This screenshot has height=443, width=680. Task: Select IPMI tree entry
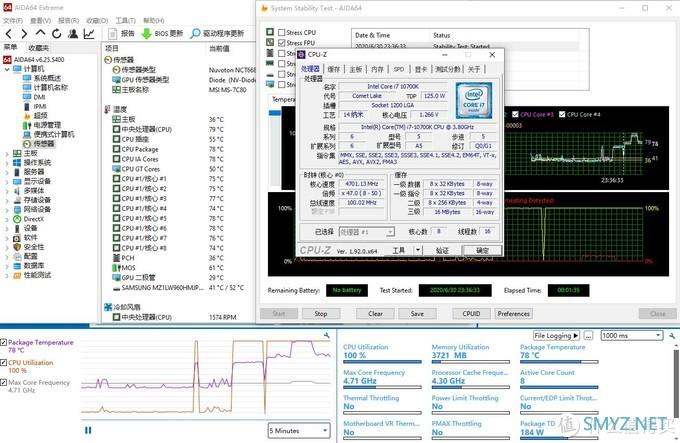35,106
